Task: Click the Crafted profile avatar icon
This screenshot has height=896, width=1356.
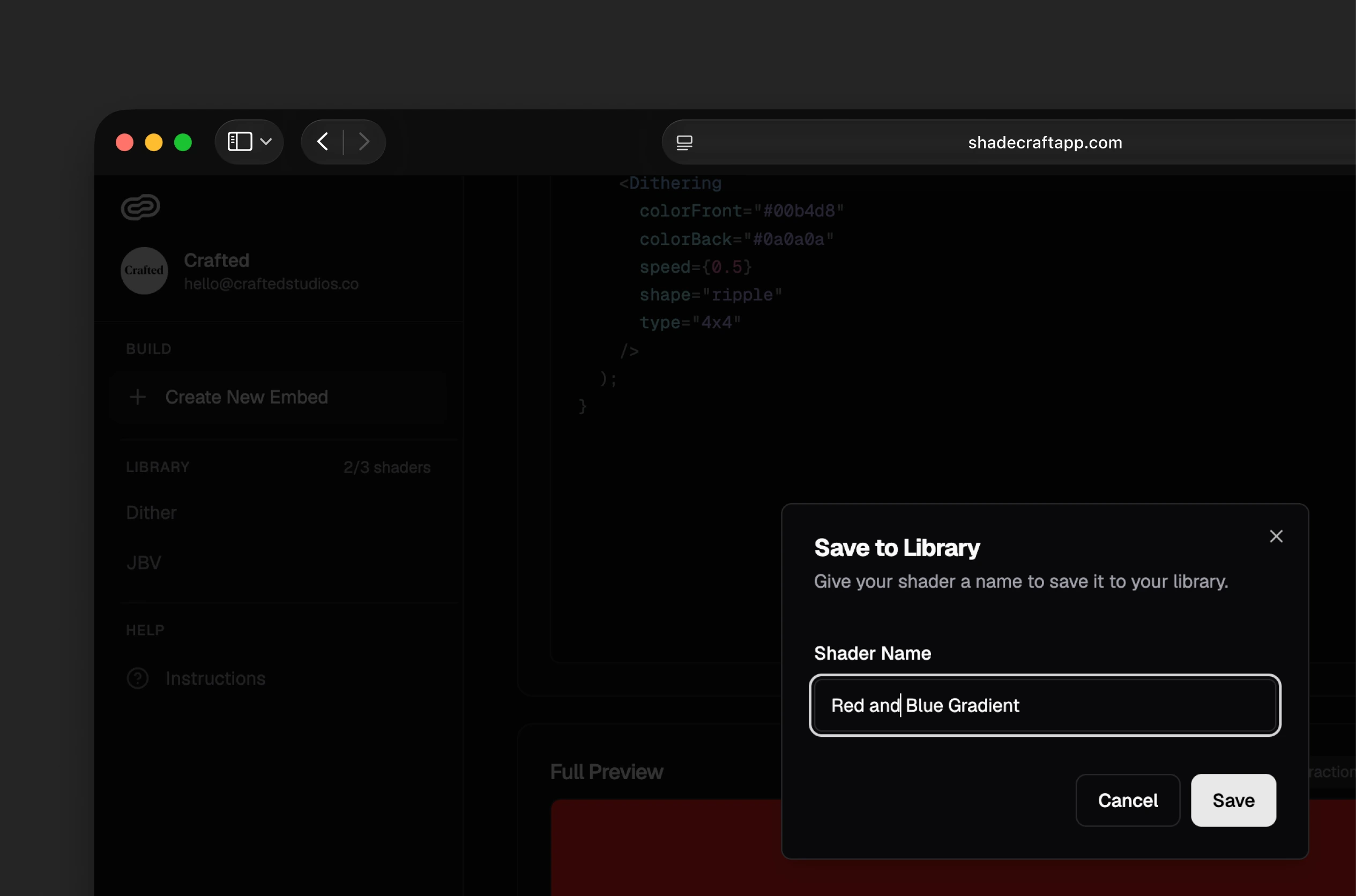Action: (144, 271)
